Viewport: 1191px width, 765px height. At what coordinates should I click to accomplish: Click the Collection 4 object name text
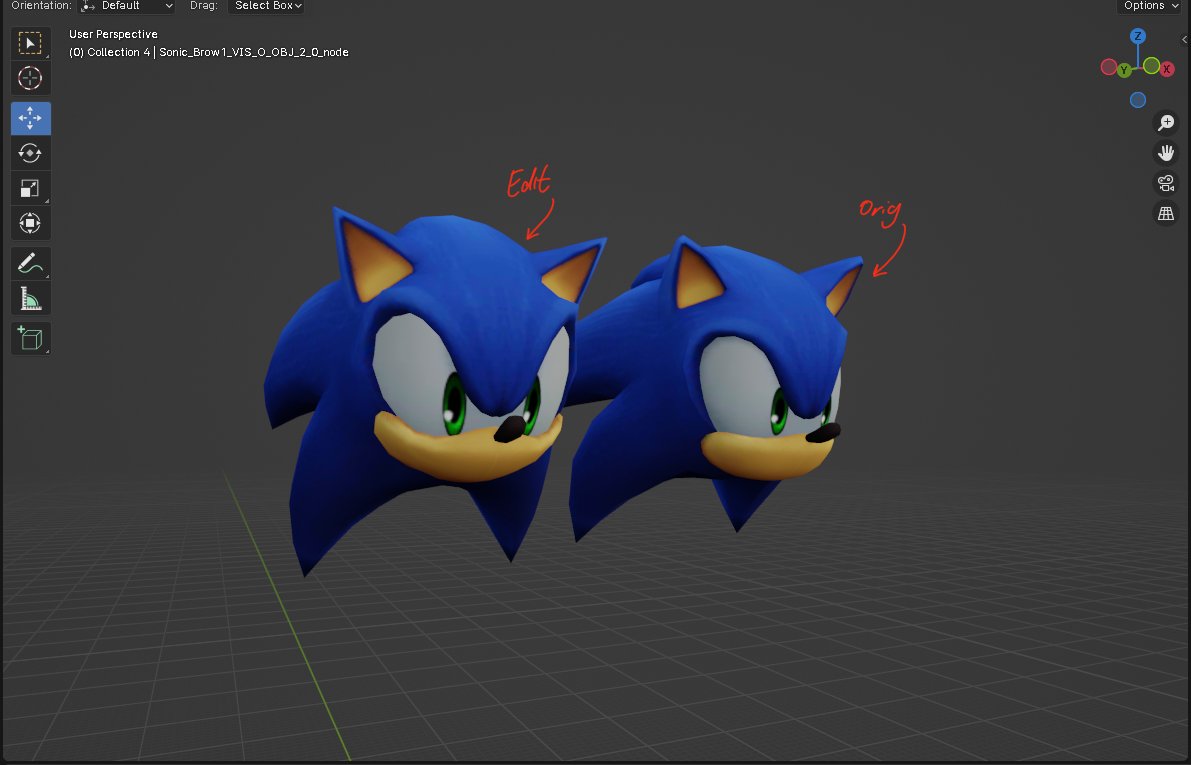pyautogui.click(x=209, y=52)
